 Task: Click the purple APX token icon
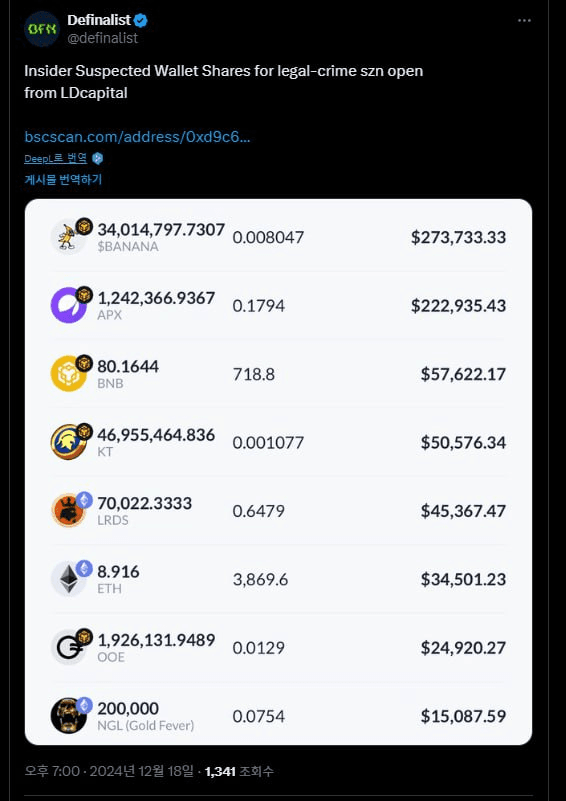click(x=68, y=305)
